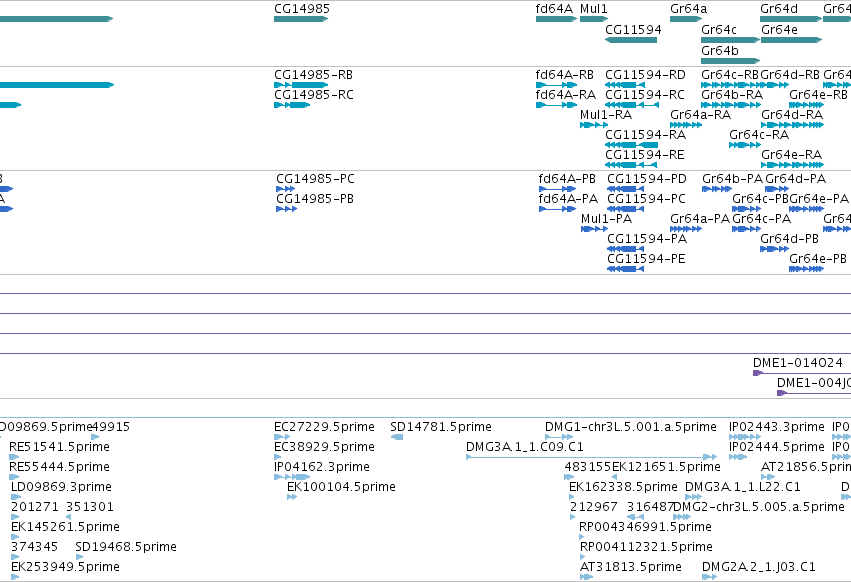Click the Gr64a gene label
The image size is (851, 582).
(688, 9)
